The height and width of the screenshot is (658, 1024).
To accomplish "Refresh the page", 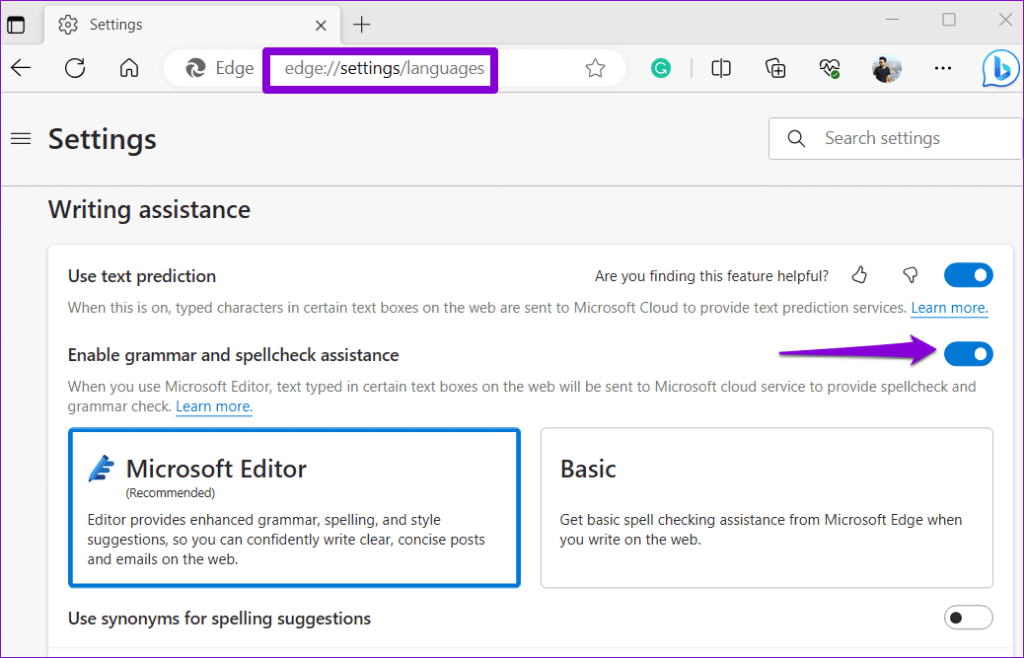I will coord(75,68).
